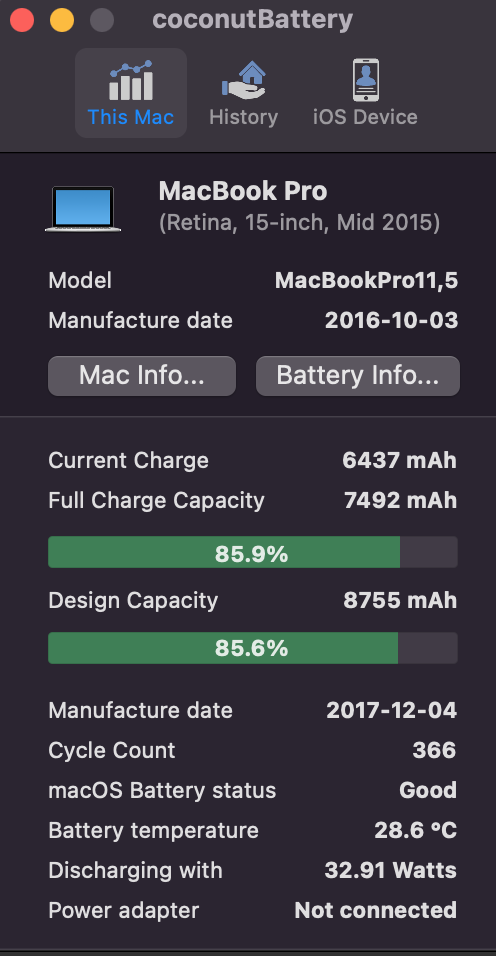Minimize the coconutBattery window
This screenshot has width=496, height=956.
click(62, 20)
